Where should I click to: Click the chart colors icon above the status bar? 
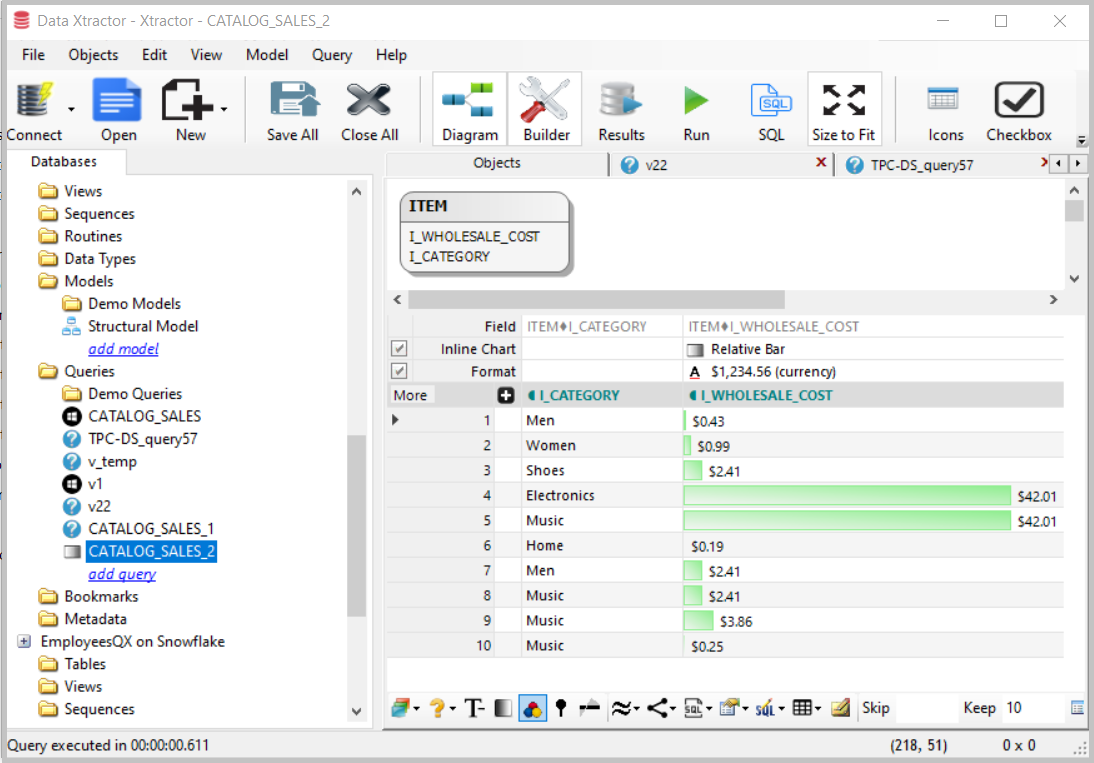[533, 707]
